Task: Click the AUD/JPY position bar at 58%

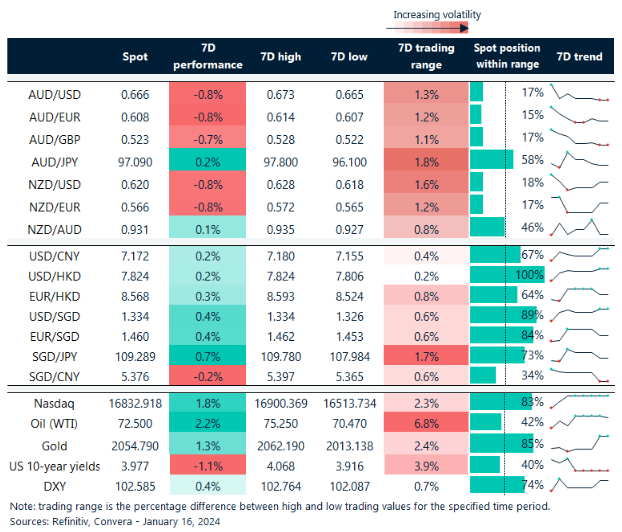Action: (491, 160)
